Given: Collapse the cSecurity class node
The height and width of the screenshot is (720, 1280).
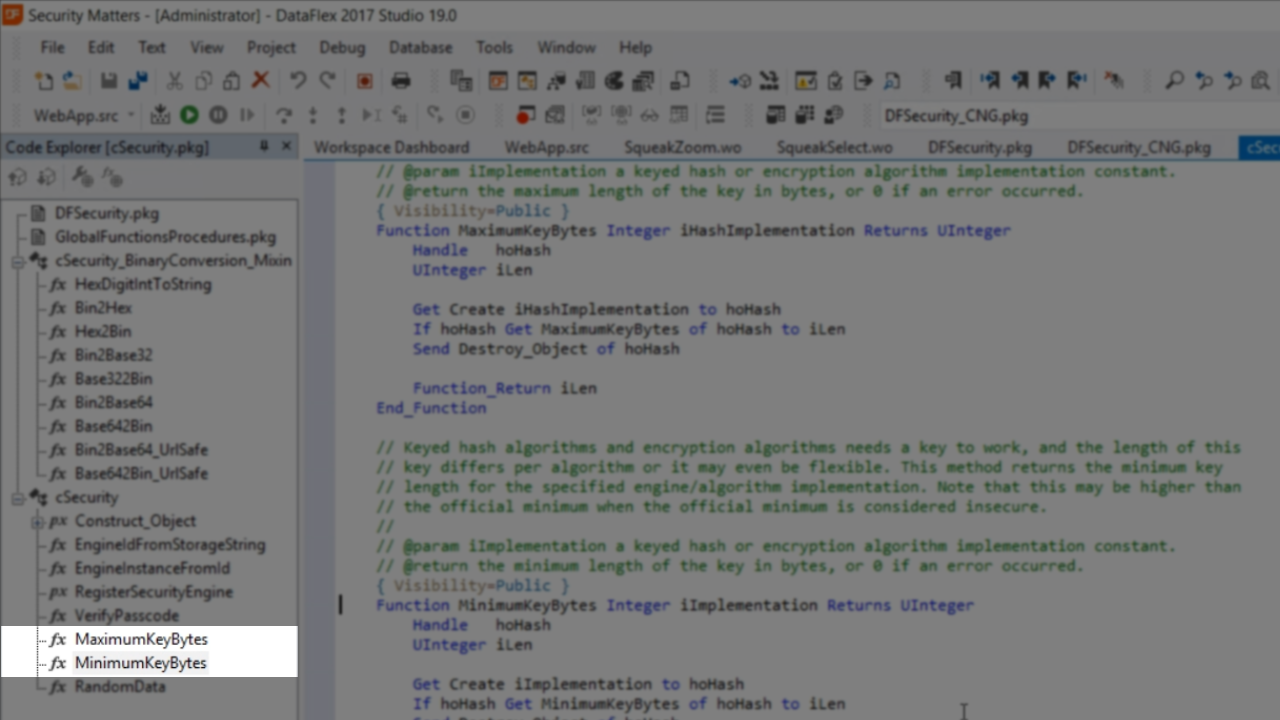Looking at the screenshot, I should [x=18, y=497].
